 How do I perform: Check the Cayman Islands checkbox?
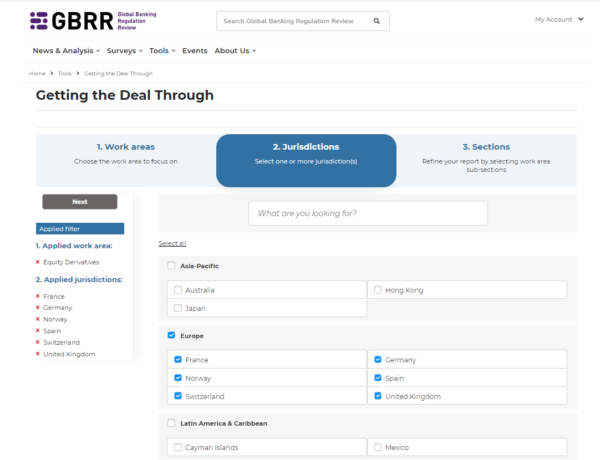click(x=178, y=447)
